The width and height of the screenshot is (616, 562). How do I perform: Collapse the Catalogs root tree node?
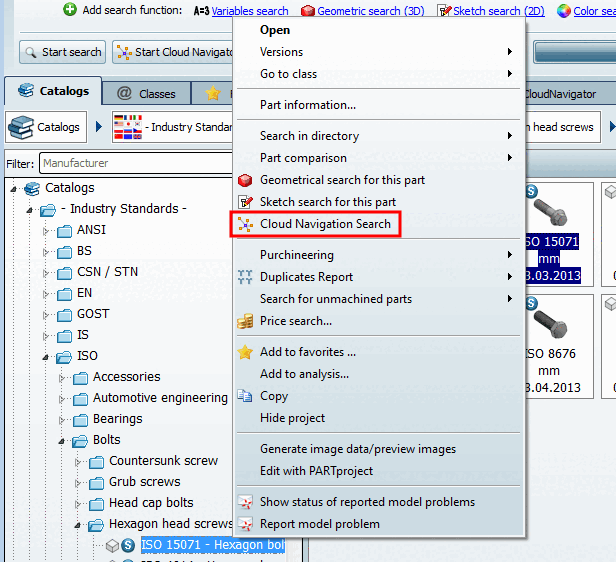tap(14, 189)
